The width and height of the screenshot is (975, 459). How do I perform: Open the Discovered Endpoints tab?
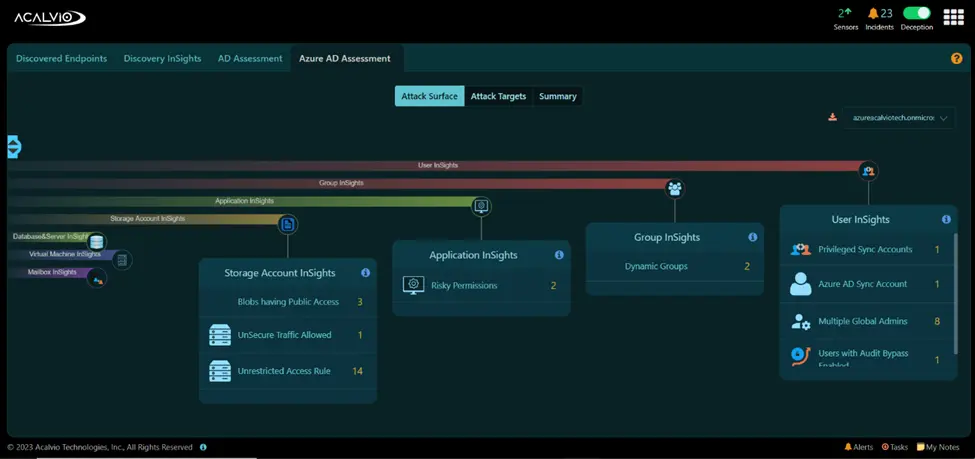click(62, 58)
